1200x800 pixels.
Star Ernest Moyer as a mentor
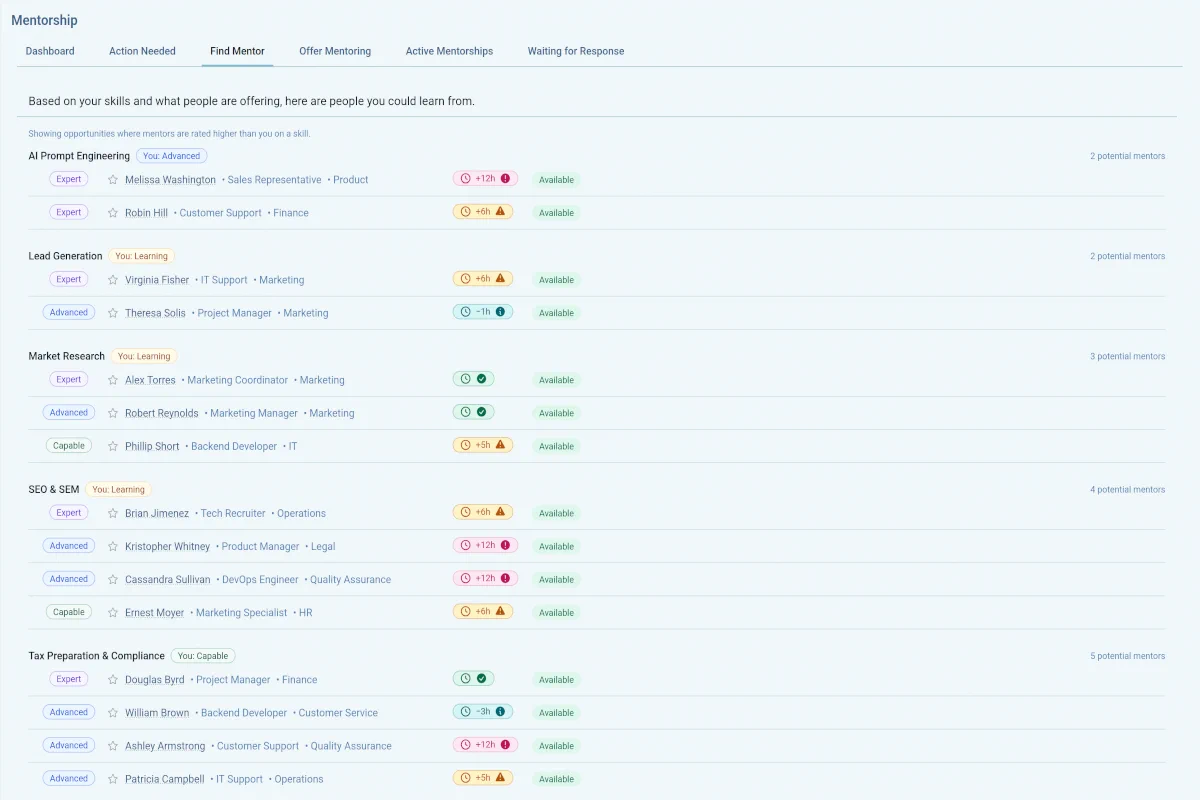pos(113,612)
